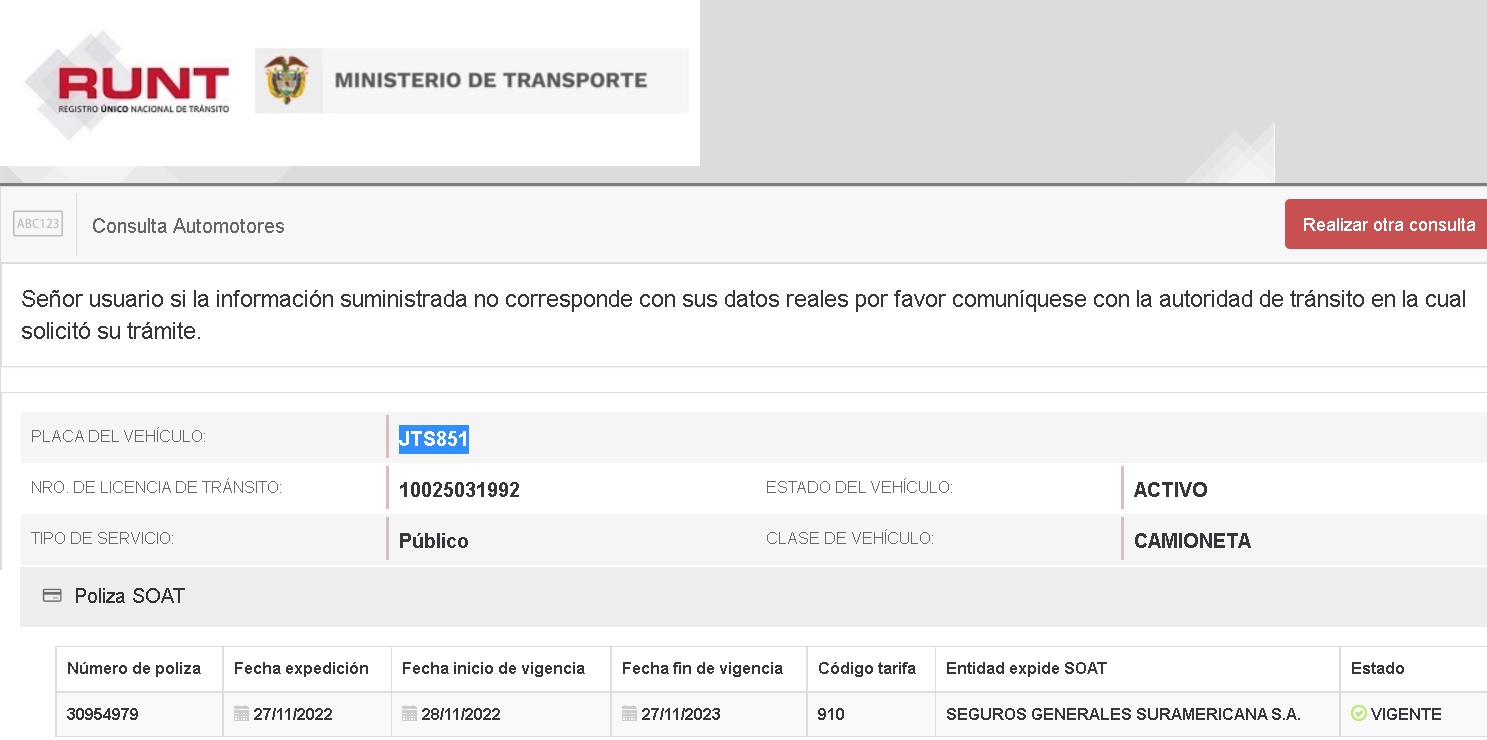The width and height of the screenshot is (1487, 740).
Task: Sort by Número de poliza column header
Action: [x=134, y=668]
